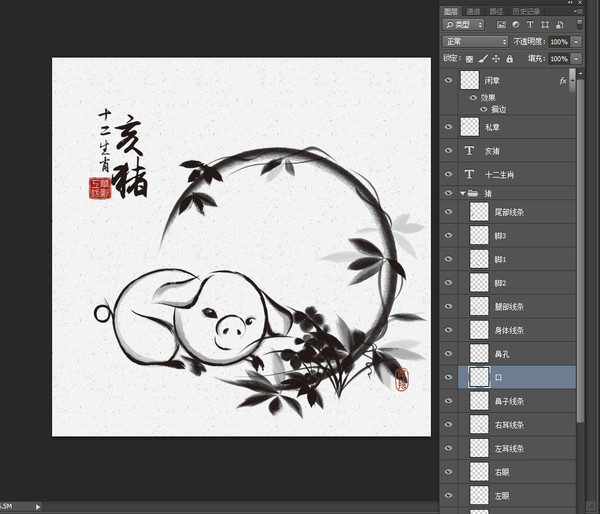
Task: Click the 描边 stroke effect label
Action: (498, 109)
